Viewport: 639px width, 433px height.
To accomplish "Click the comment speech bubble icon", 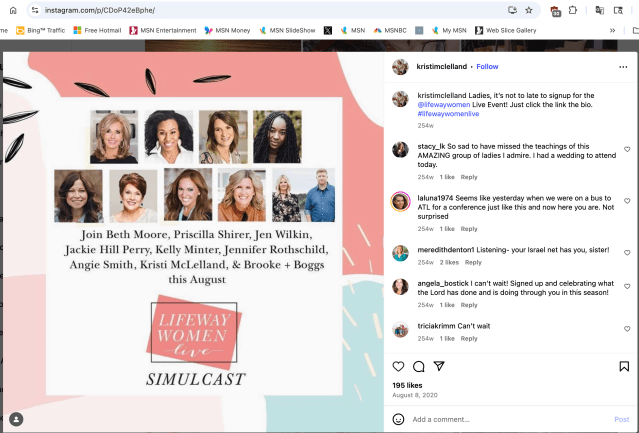I will click(419, 366).
